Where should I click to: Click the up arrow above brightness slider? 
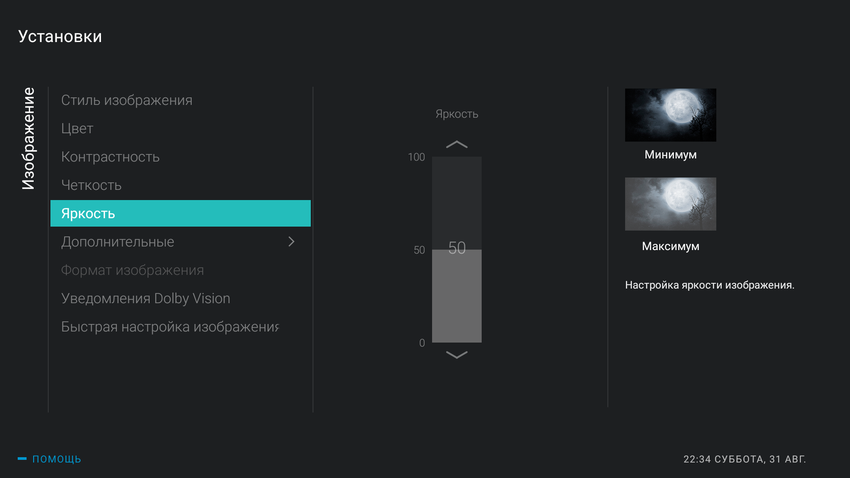456,144
